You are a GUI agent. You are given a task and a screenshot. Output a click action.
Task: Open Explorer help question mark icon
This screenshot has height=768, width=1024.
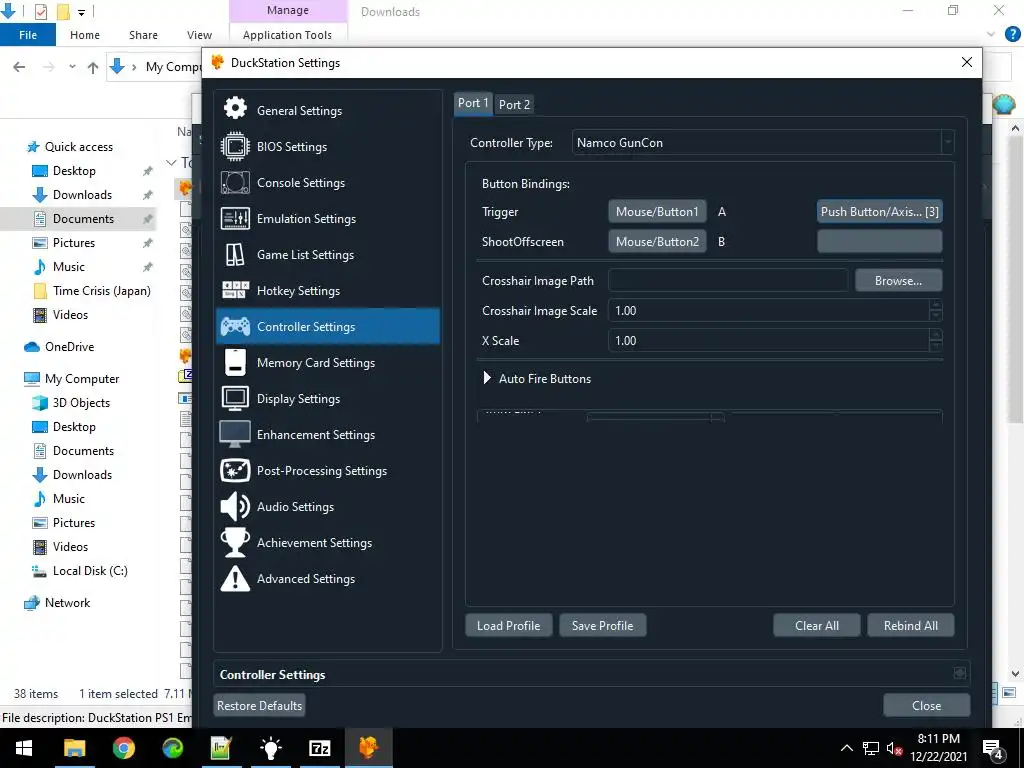coord(1012,35)
